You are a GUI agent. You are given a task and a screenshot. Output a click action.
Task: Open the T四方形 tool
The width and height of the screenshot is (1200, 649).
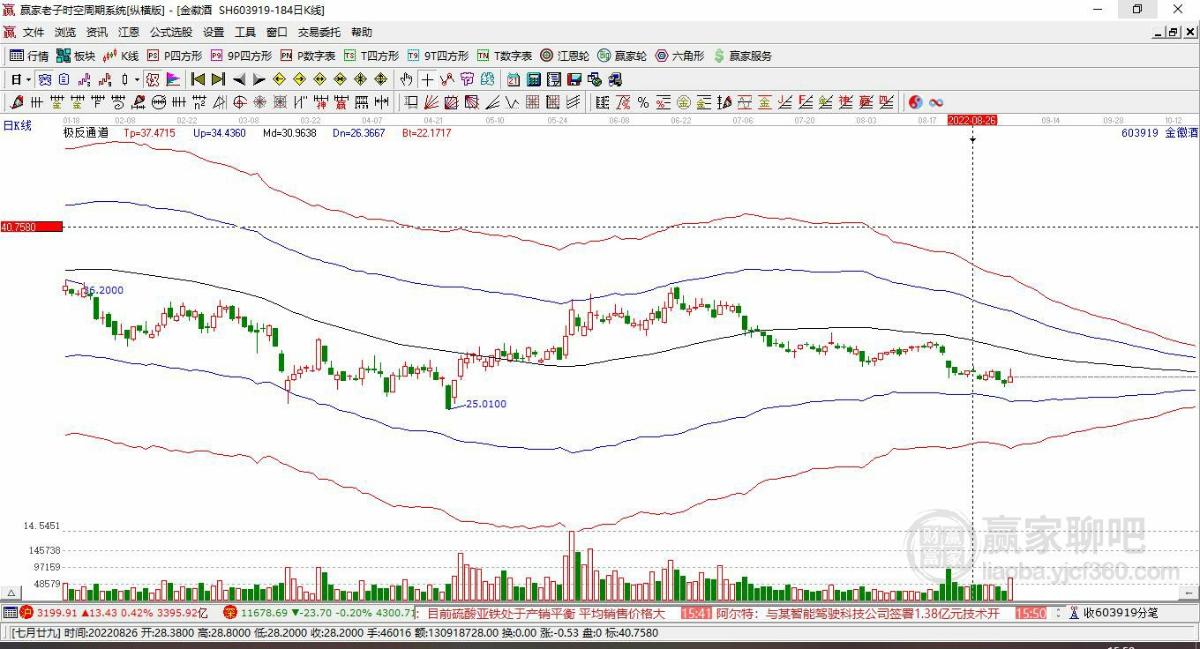pyautogui.click(x=371, y=56)
